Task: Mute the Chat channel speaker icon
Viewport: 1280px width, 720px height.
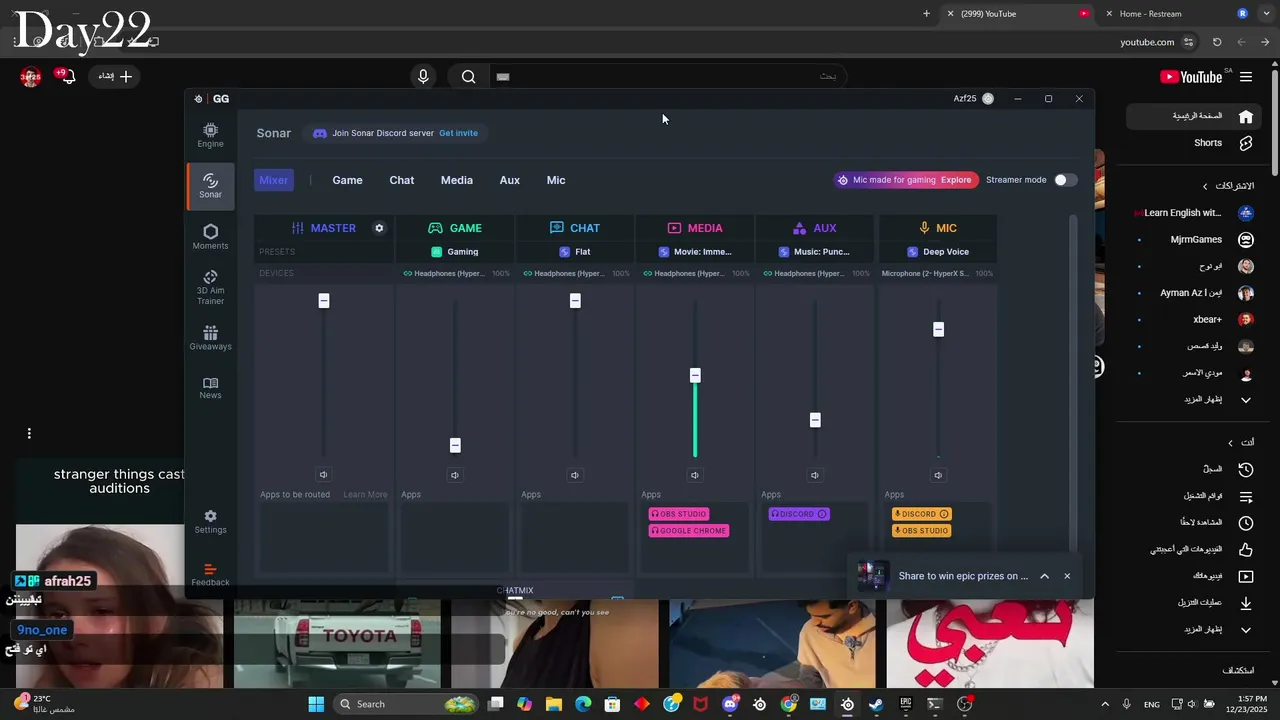Action: point(575,475)
